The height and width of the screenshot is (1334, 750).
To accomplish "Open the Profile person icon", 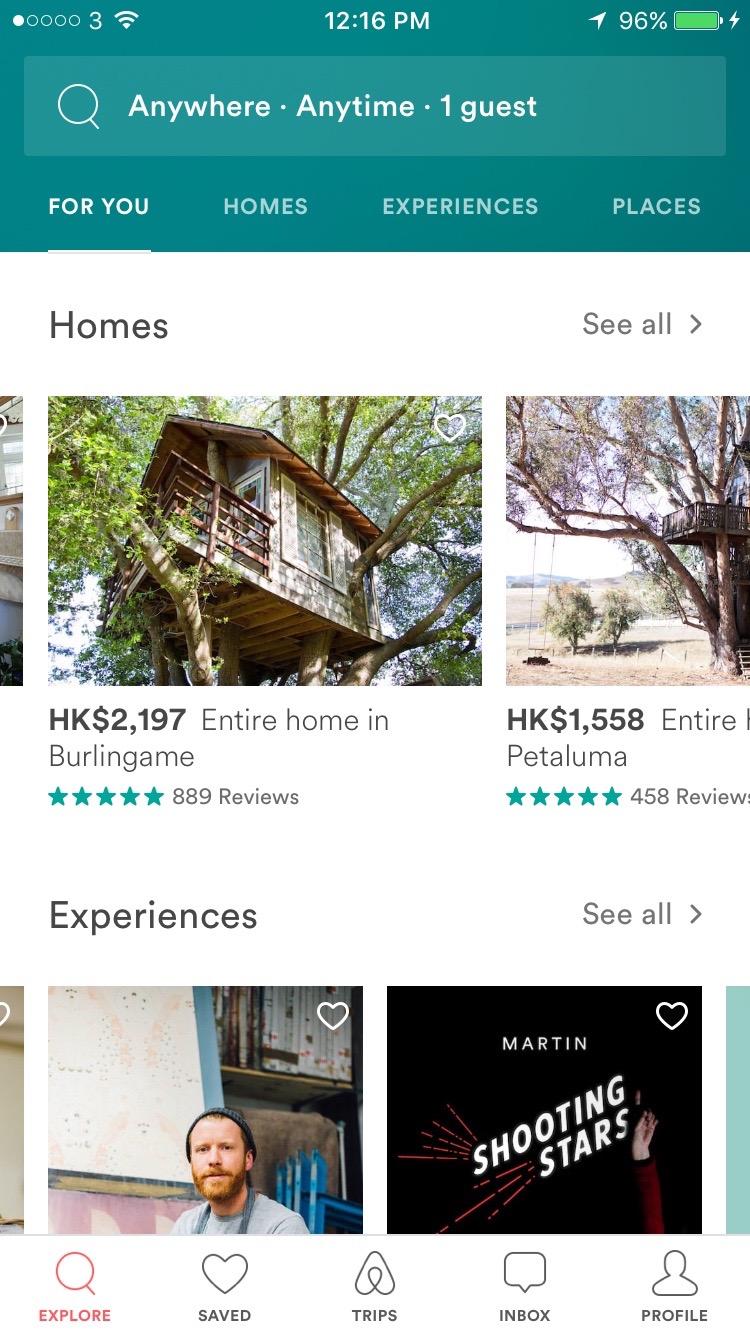I will 674,1274.
